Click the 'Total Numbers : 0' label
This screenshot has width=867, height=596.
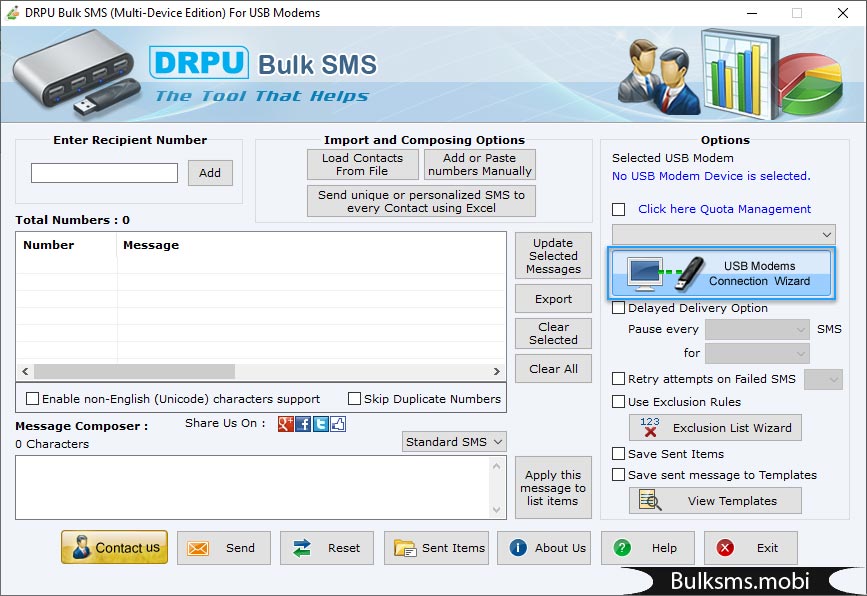[72, 220]
